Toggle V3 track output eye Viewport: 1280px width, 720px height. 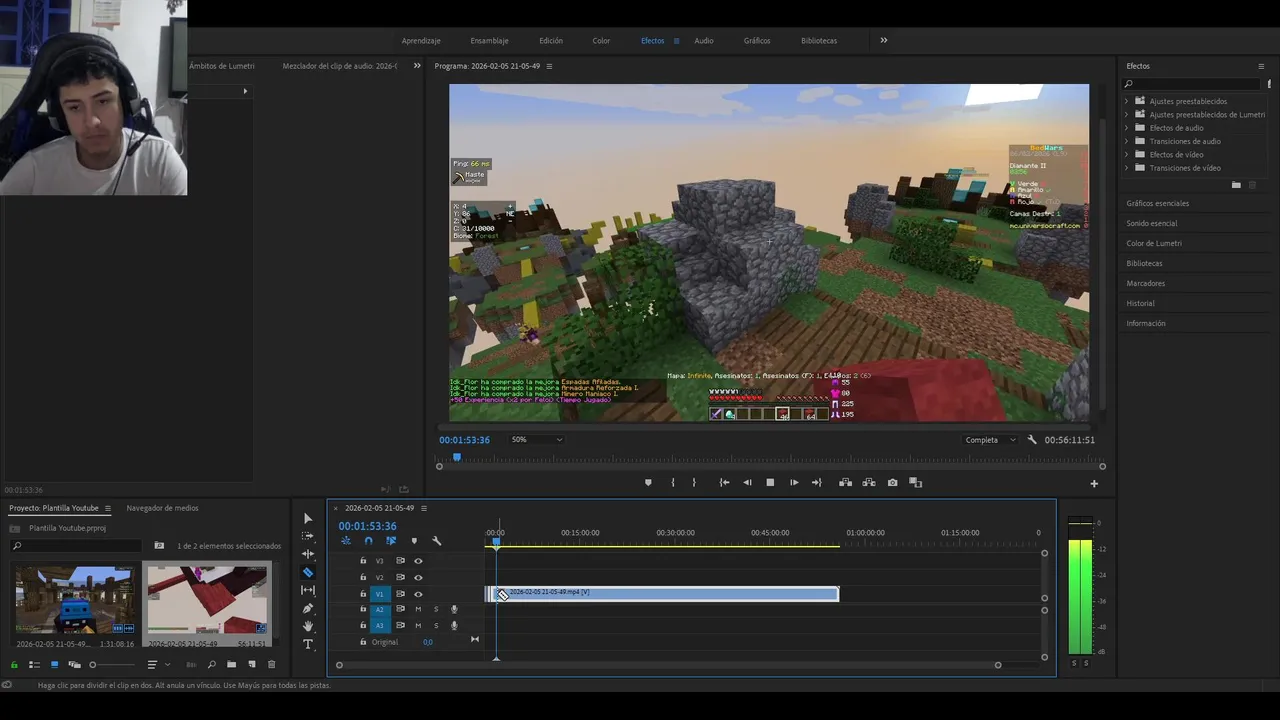pos(418,561)
